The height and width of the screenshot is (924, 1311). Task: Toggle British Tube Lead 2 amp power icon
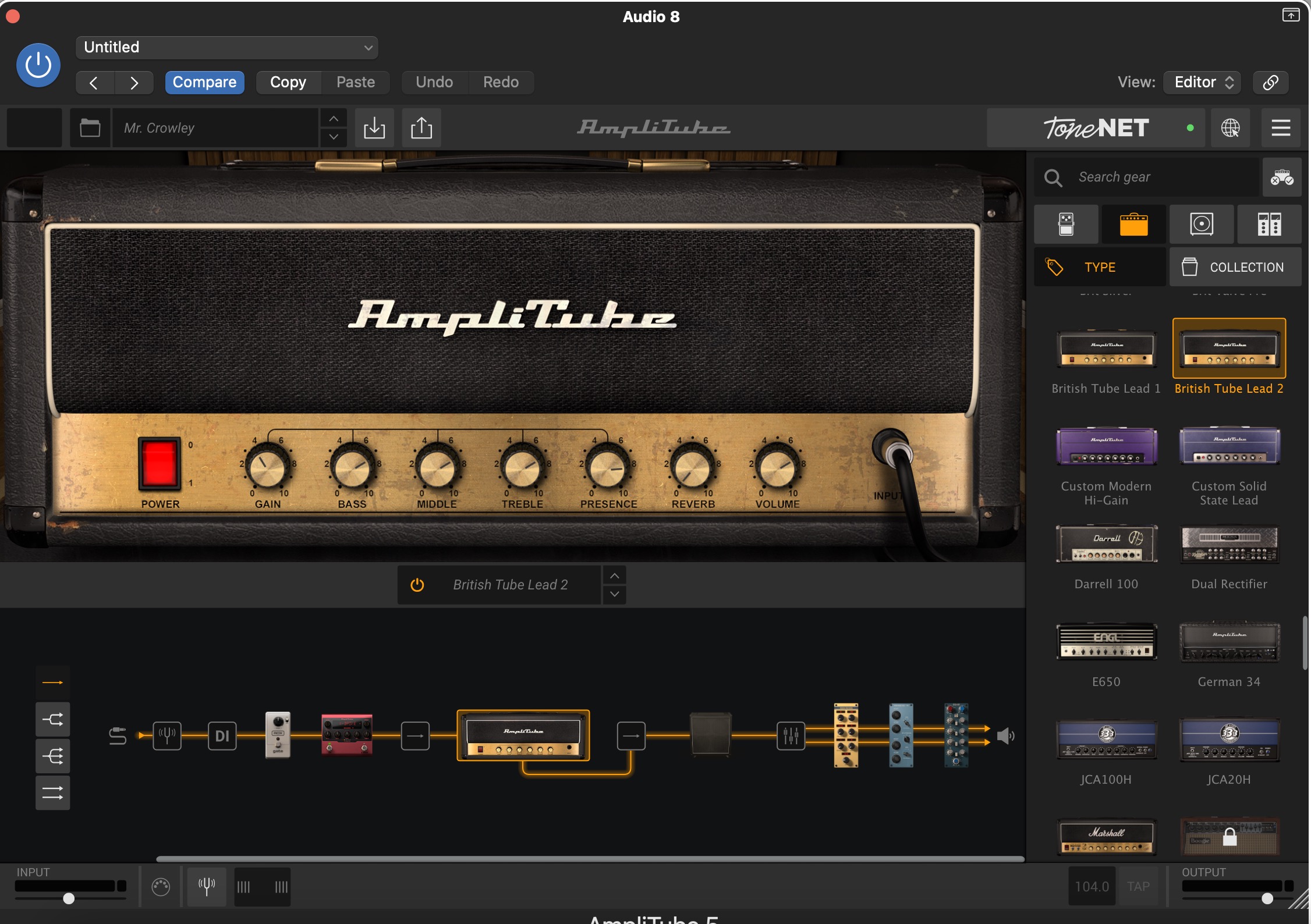point(417,585)
